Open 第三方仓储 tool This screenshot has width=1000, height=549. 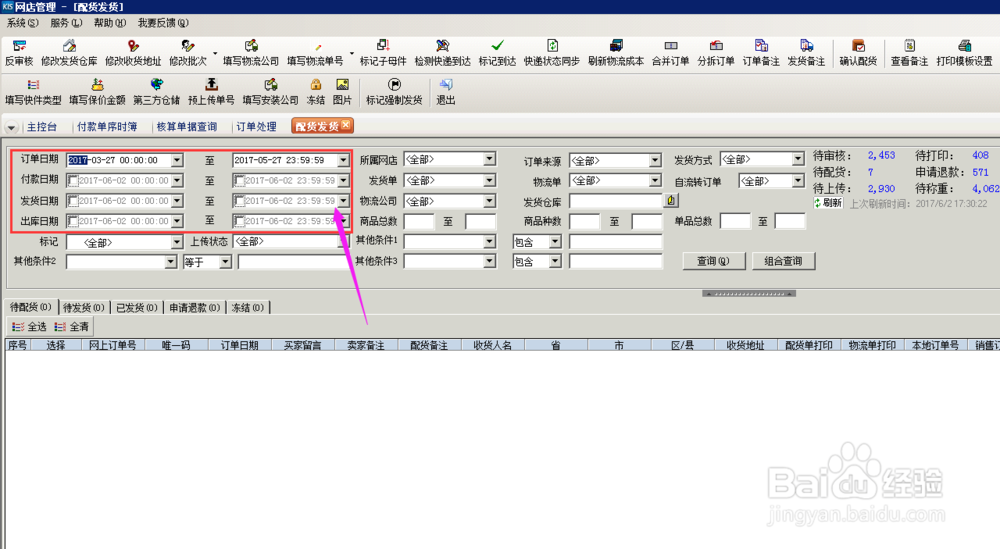tap(156, 92)
